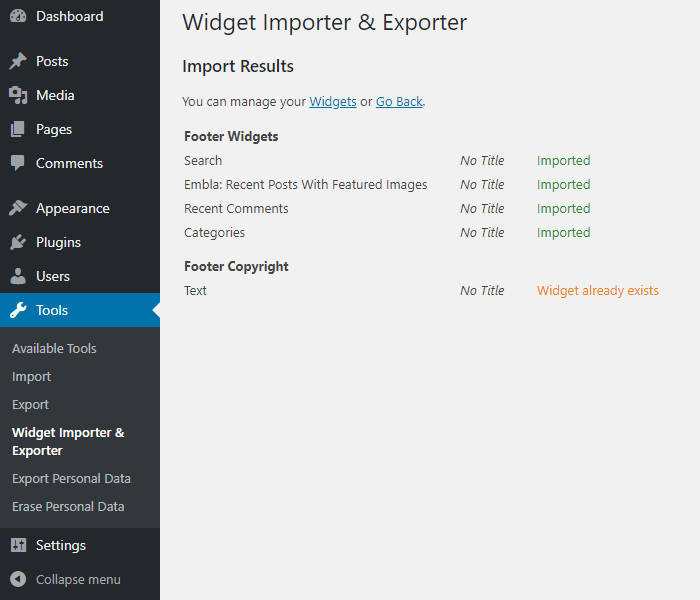Click the Footer Copyright section heading
The height and width of the screenshot is (600, 700).
[237, 267]
